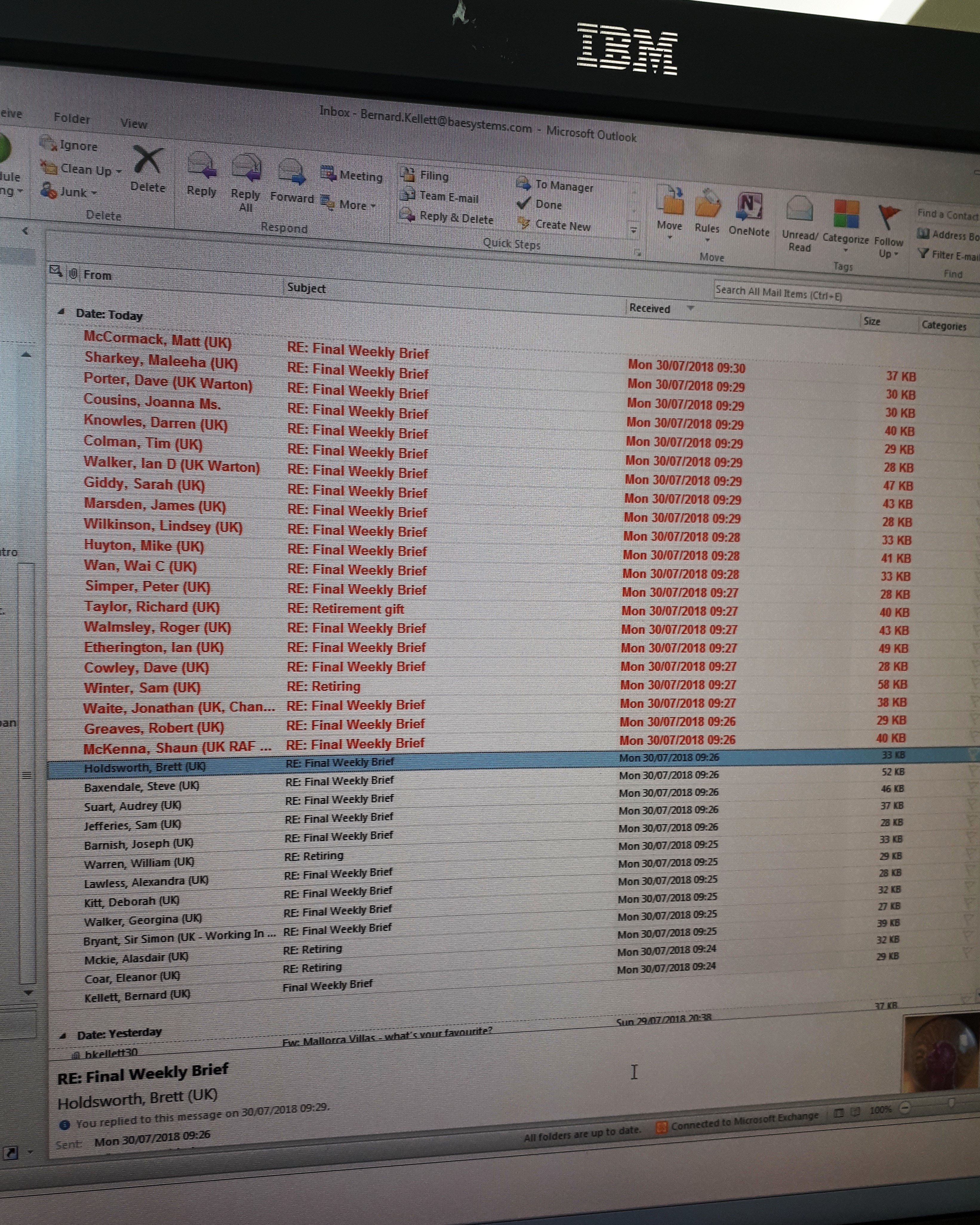Collapse the Date: Today group
This screenshot has width=980, height=1225.
(x=61, y=311)
